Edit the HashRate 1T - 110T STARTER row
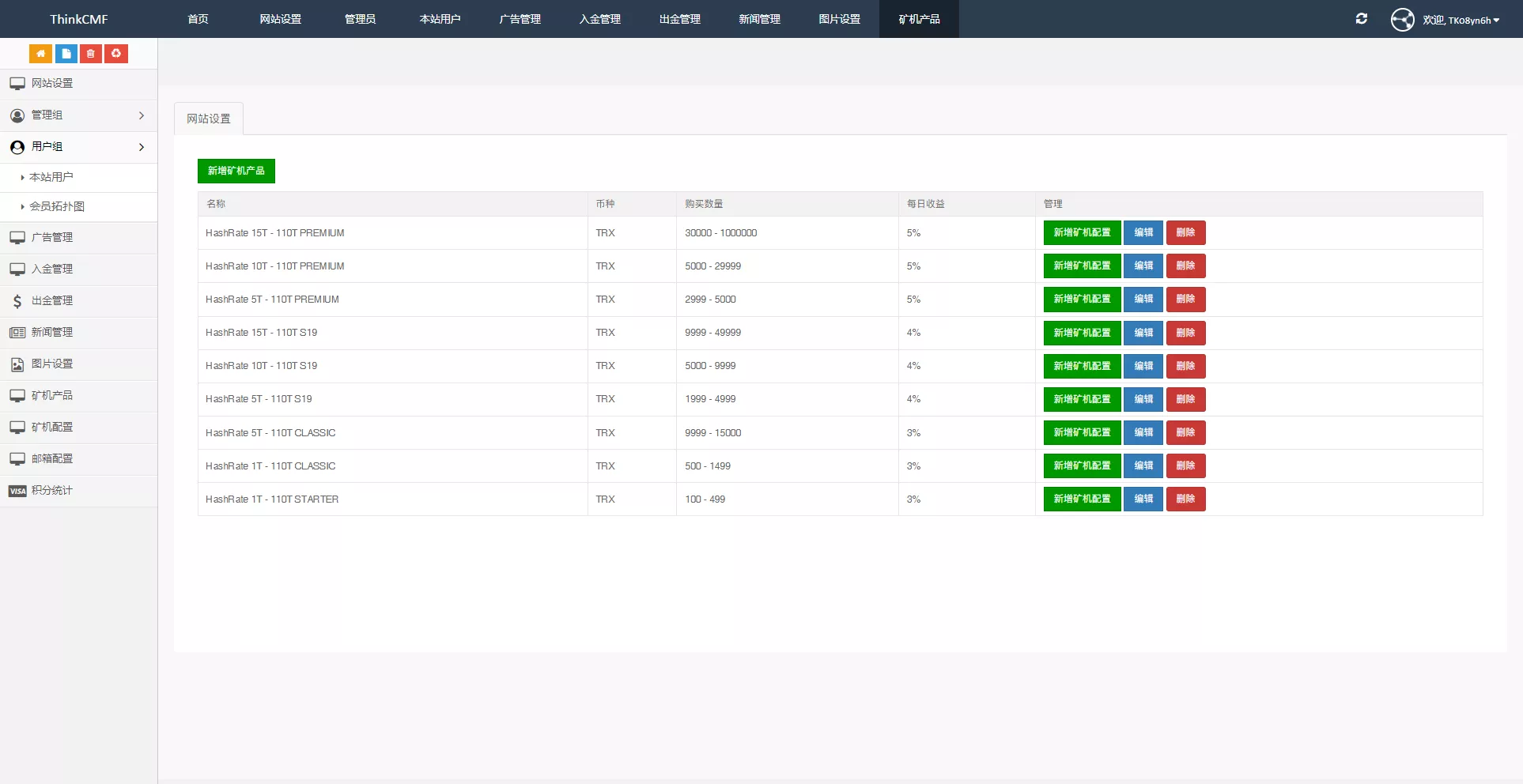1523x784 pixels. 1143,499
